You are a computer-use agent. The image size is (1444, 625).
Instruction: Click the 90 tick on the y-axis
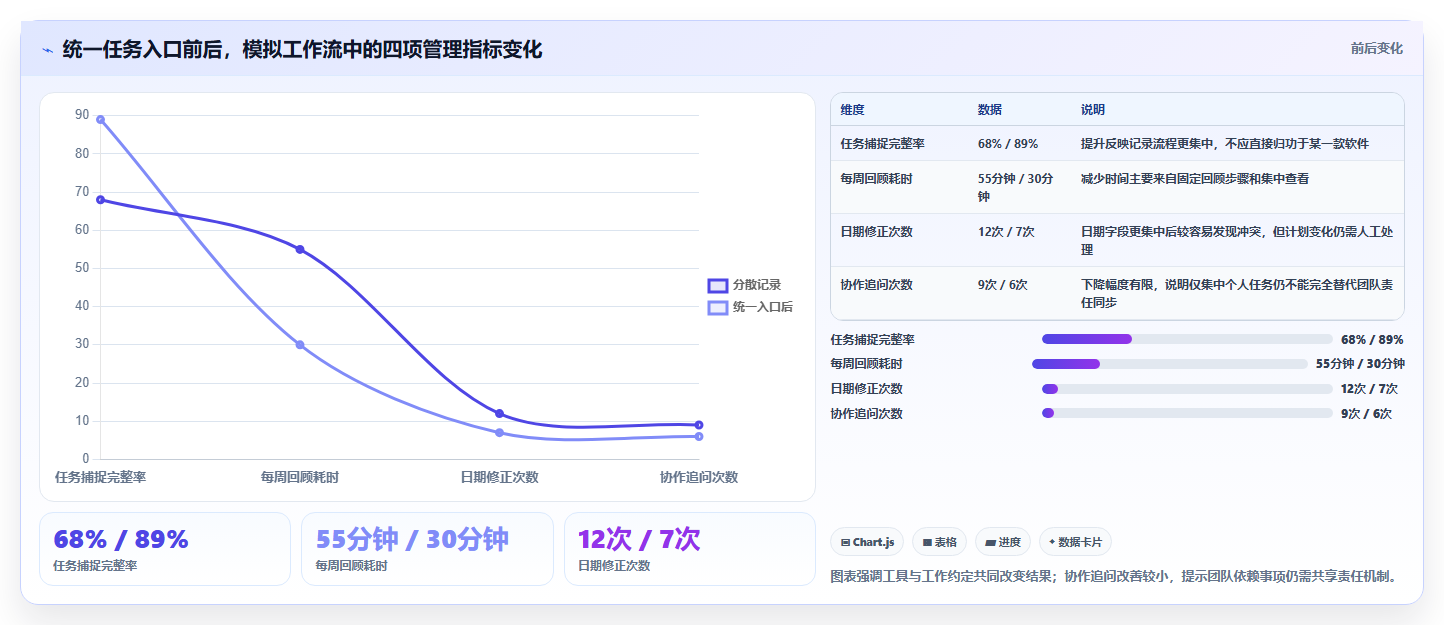pyautogui.click(x=82, y=115)
